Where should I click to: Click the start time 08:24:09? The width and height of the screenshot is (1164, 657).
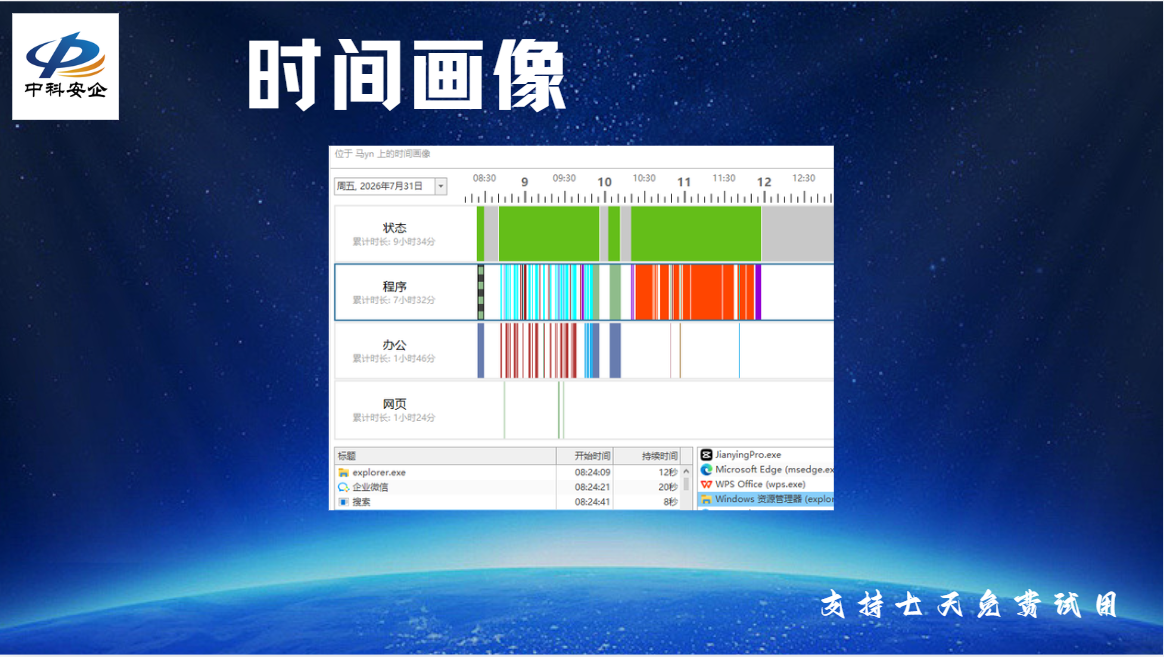pos(592,472)
